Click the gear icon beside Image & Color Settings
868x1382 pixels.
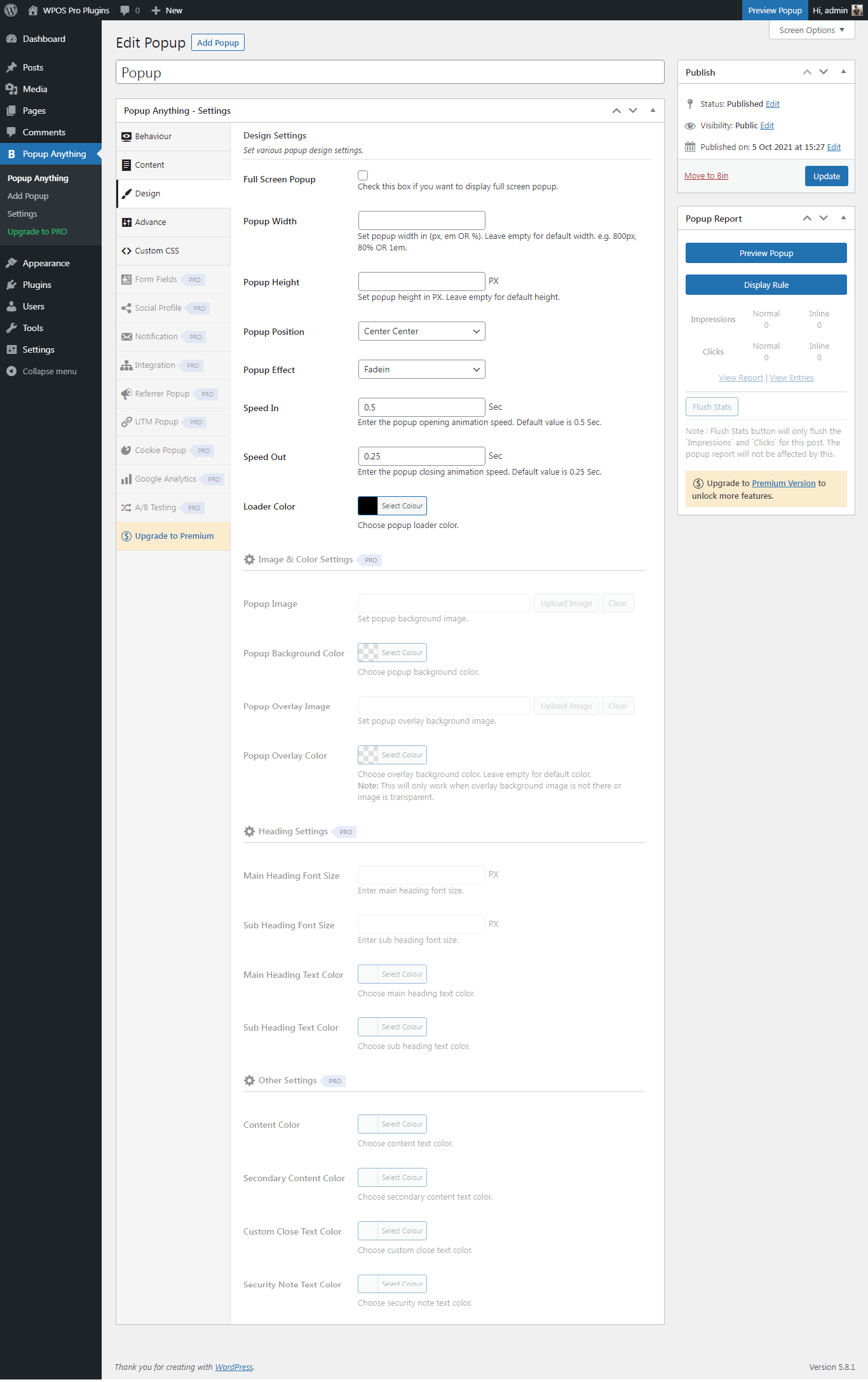tap(250, 560)
